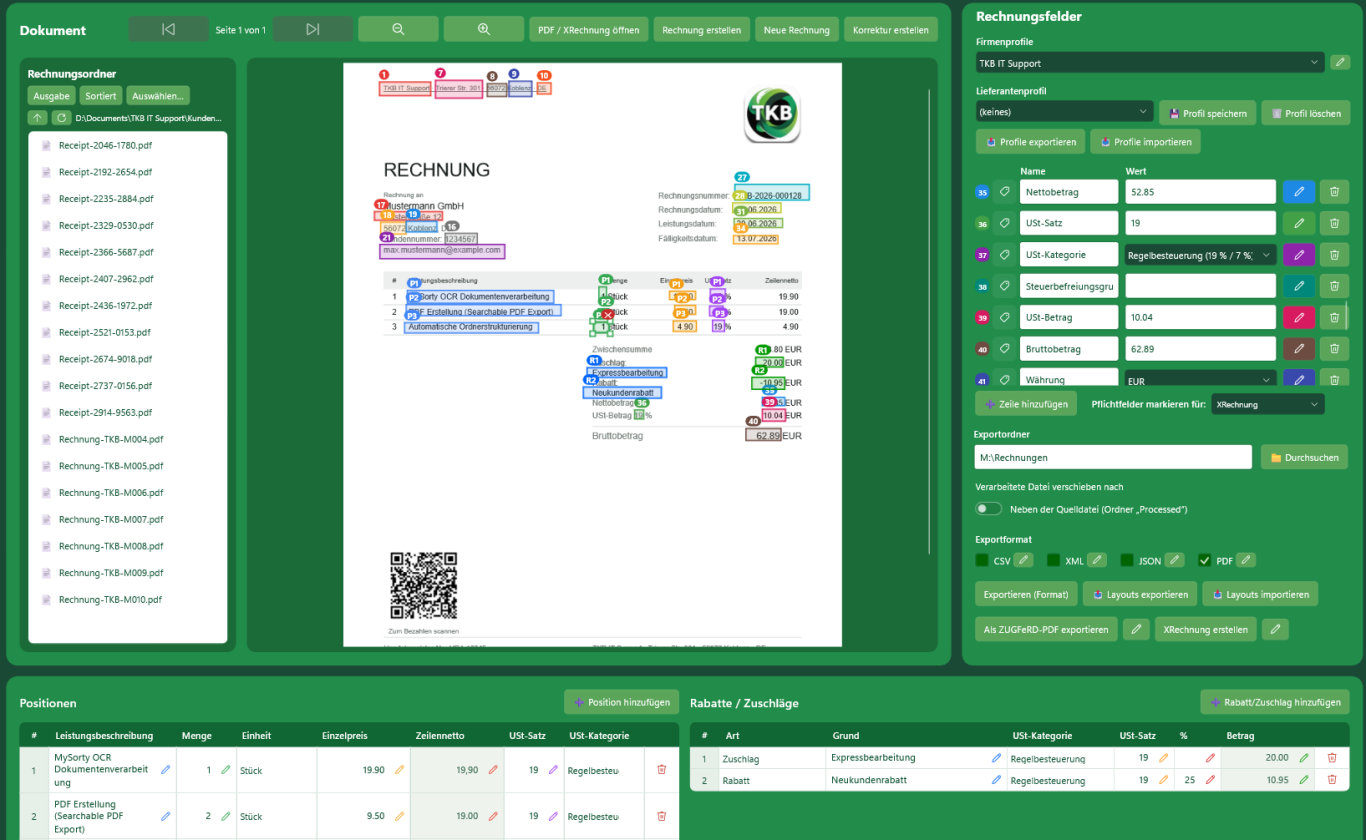Image resolution: width=1366 pixels, height=840 pixels.
Task: Click the blue color swatch for Nettobetrag
Action: (1299, 191)
